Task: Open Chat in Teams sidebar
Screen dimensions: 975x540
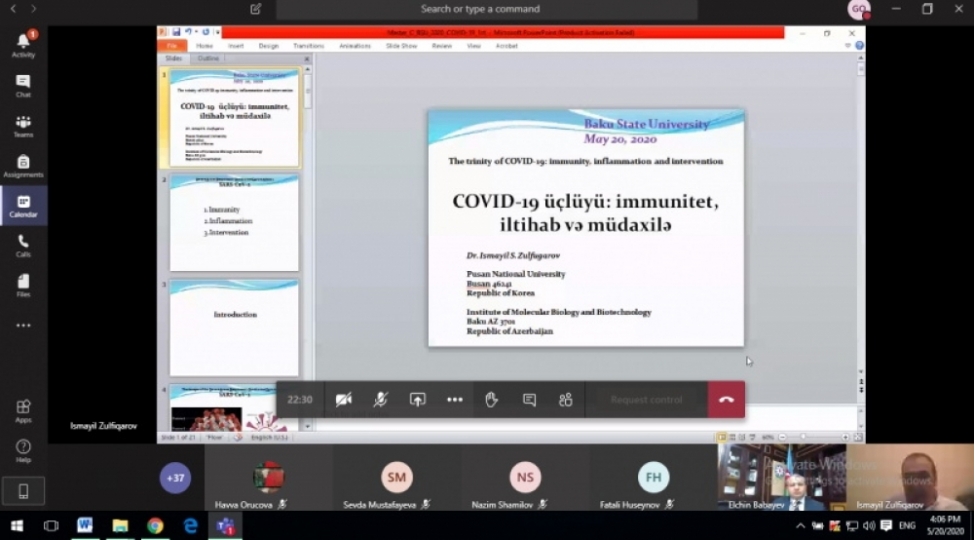Action: (23, 86)
